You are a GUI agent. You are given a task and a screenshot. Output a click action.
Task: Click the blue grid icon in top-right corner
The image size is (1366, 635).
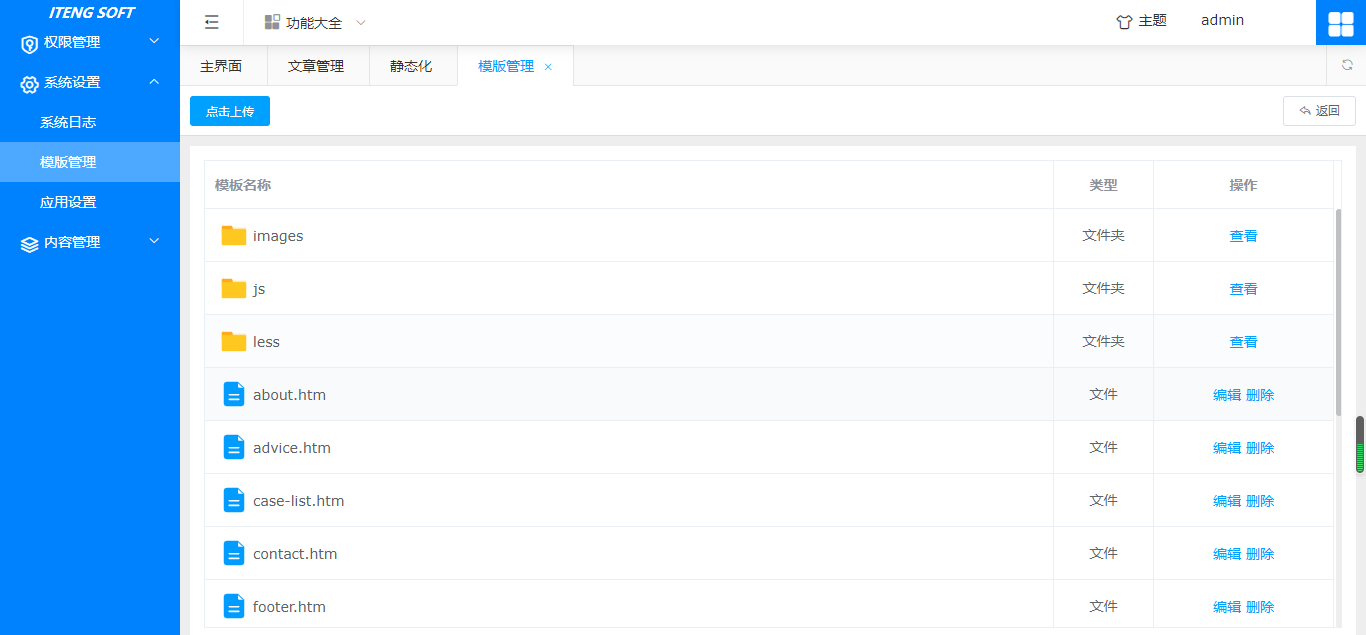click(1340, 20)
